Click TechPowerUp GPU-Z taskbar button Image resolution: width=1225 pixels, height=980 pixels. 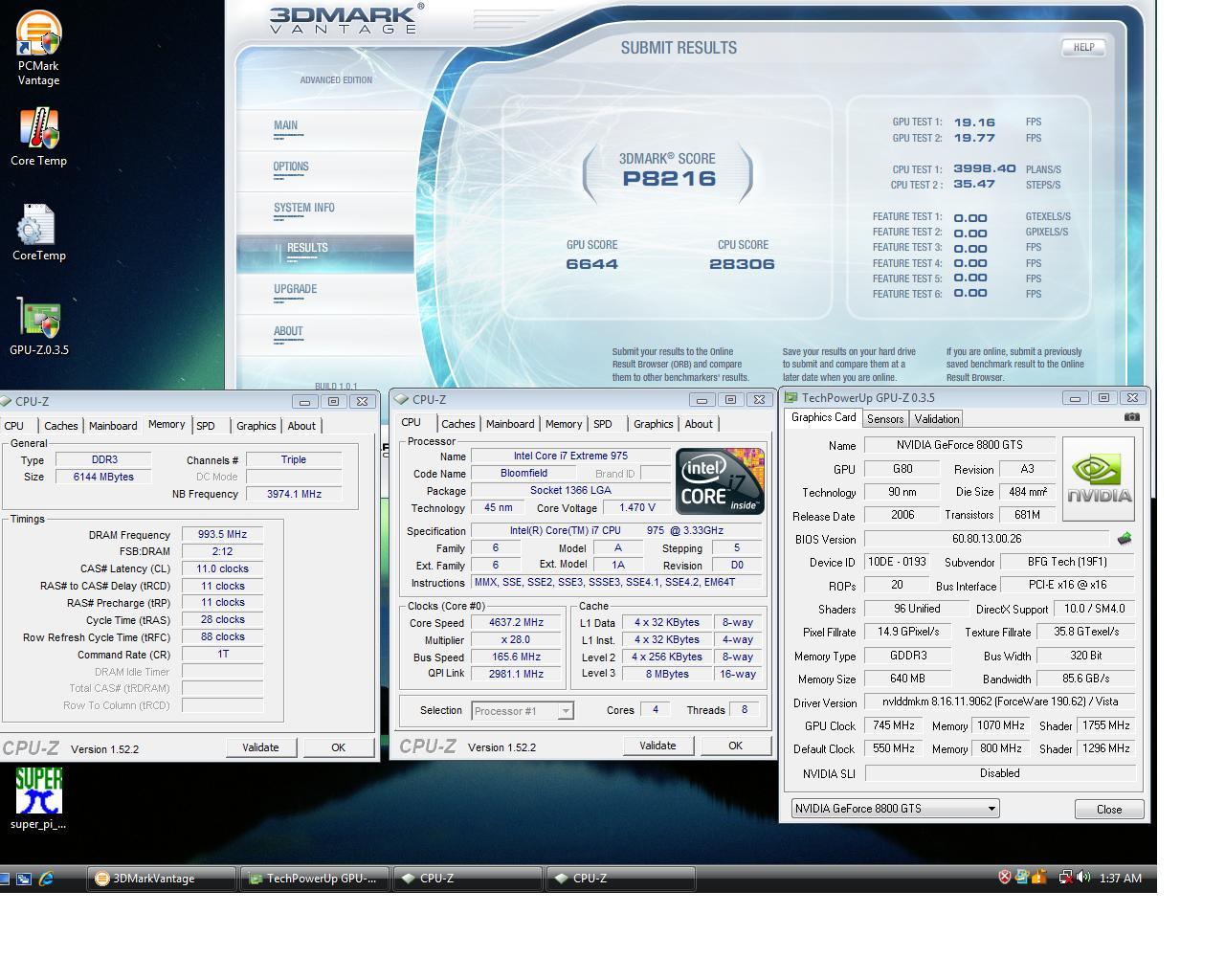pyautogui.click(x=315, y=878)
